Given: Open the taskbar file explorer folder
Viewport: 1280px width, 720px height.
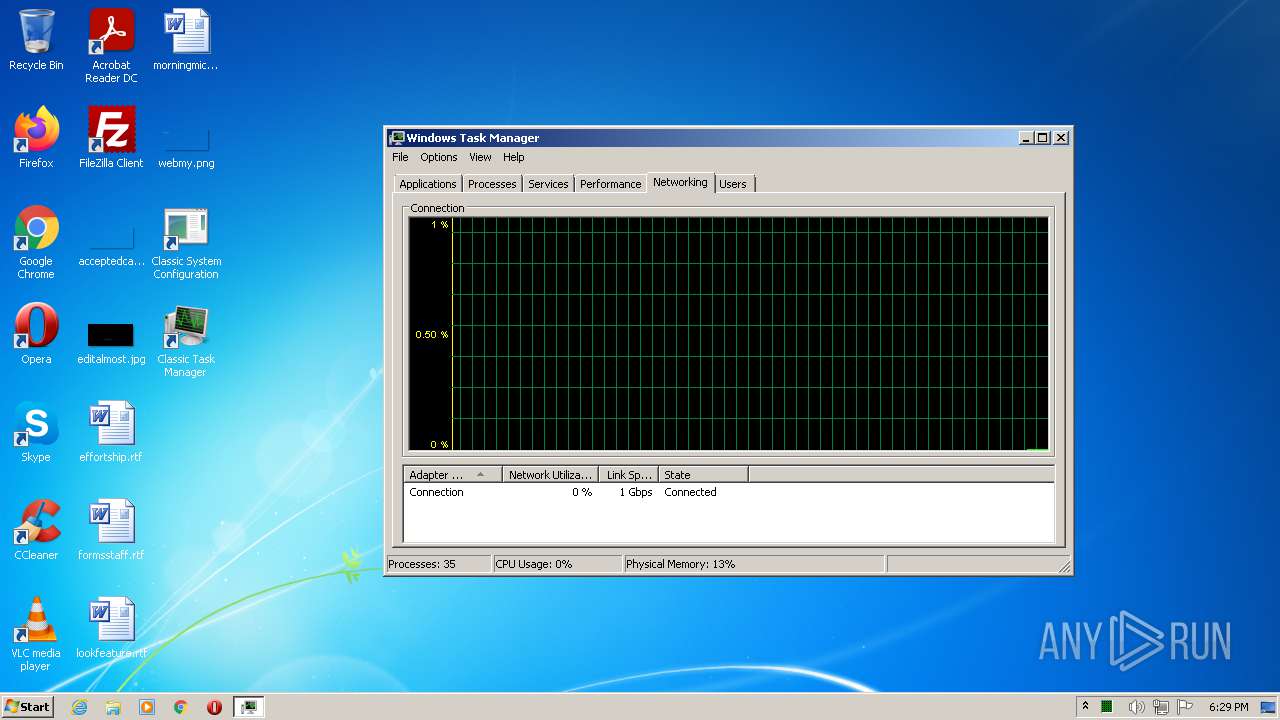Looking at the screenshot, I should [113, 707].
